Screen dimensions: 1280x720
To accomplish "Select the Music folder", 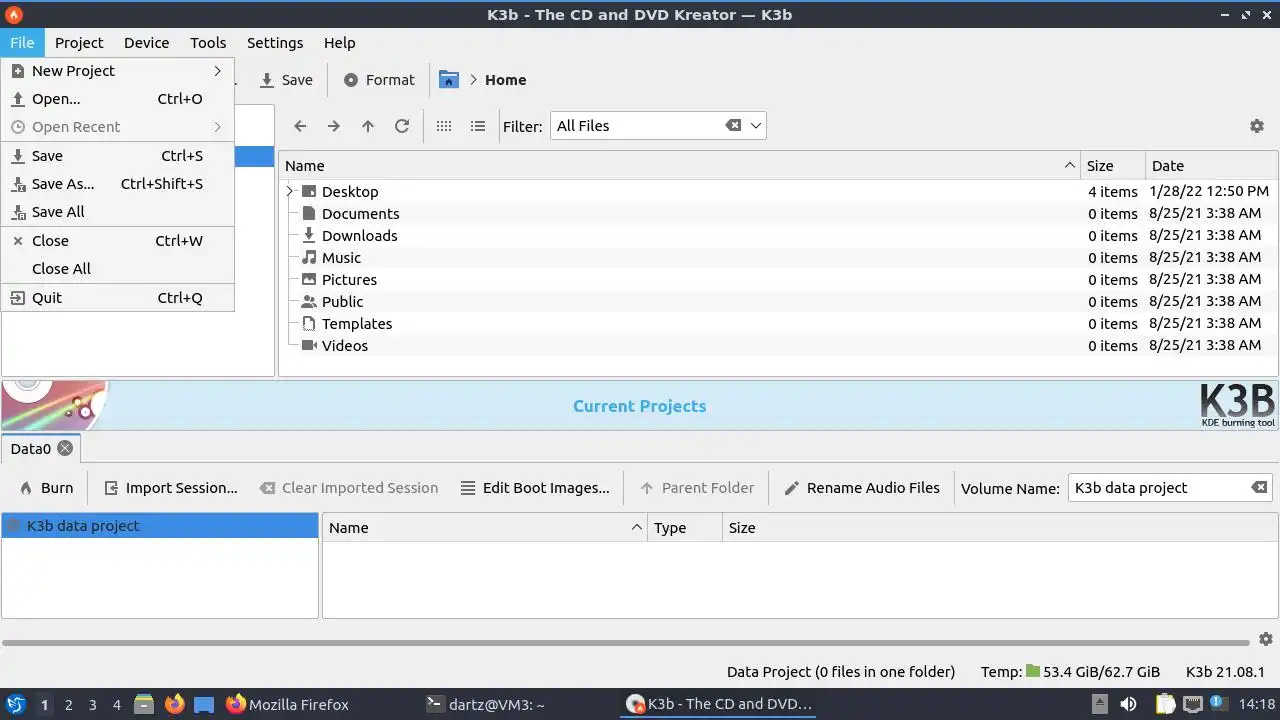I will (341, 257).
